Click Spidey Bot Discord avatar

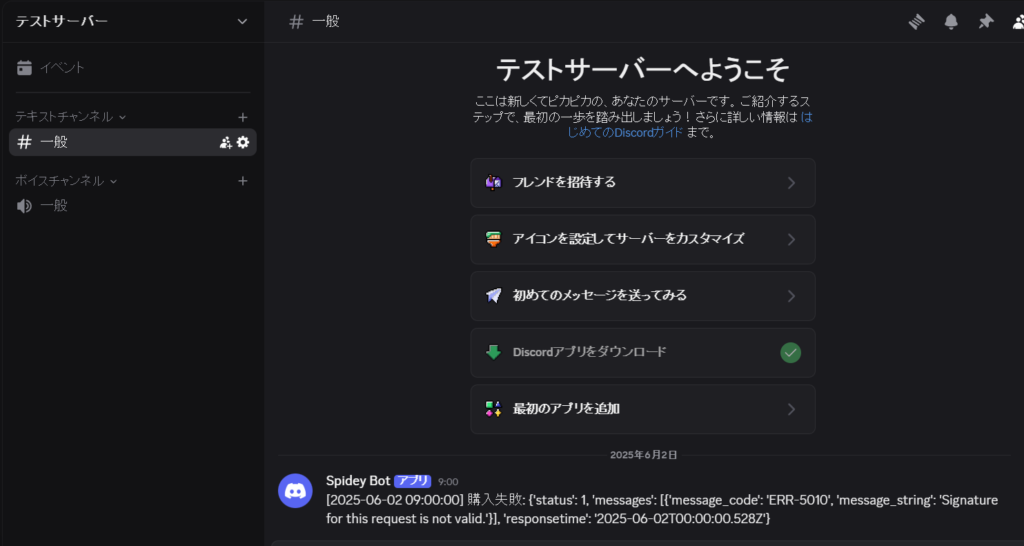pyautogui.click(x=295, y=490)
